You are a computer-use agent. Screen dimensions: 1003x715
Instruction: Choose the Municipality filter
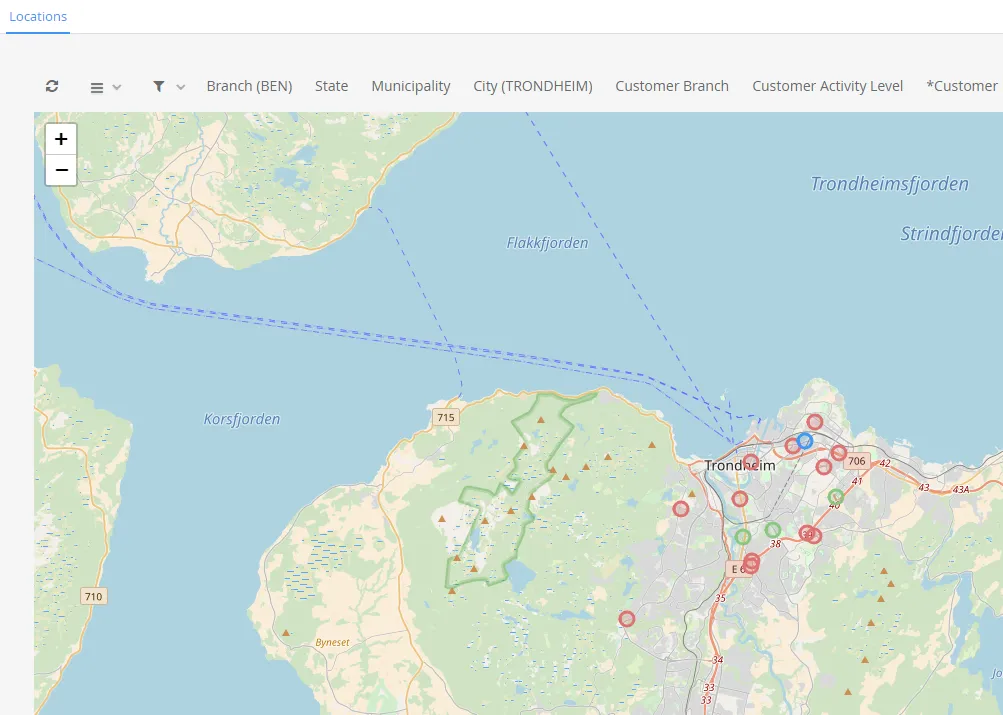(x=411, y=86)
